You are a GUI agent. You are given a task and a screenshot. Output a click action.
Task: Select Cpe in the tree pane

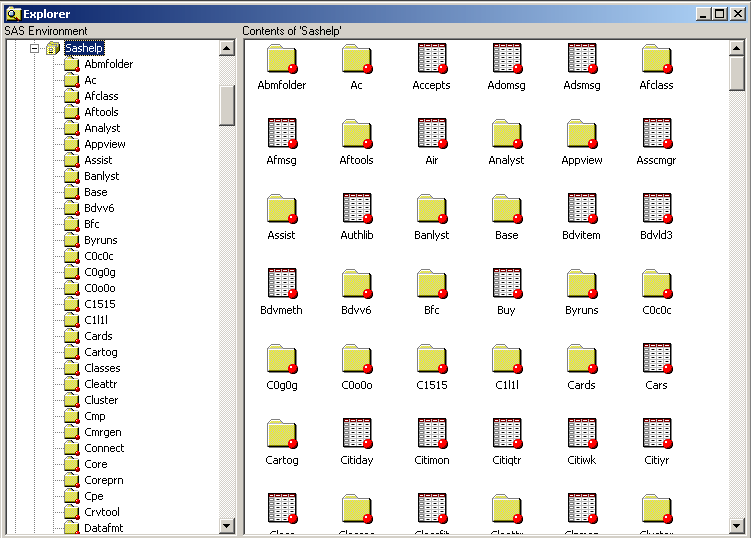[x=94, y=496]
